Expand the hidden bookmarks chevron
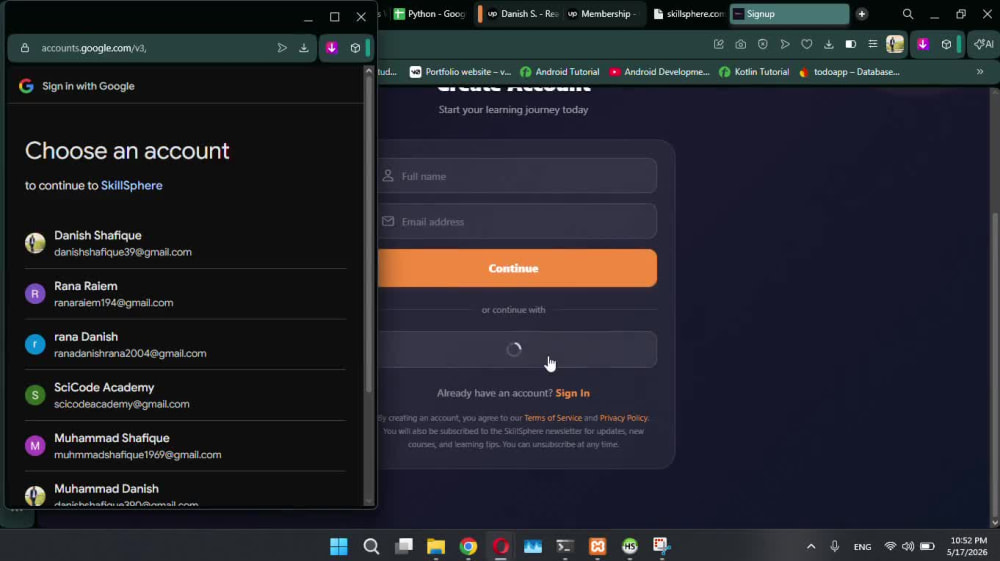 pyautogui.click(x=980, y=72)
